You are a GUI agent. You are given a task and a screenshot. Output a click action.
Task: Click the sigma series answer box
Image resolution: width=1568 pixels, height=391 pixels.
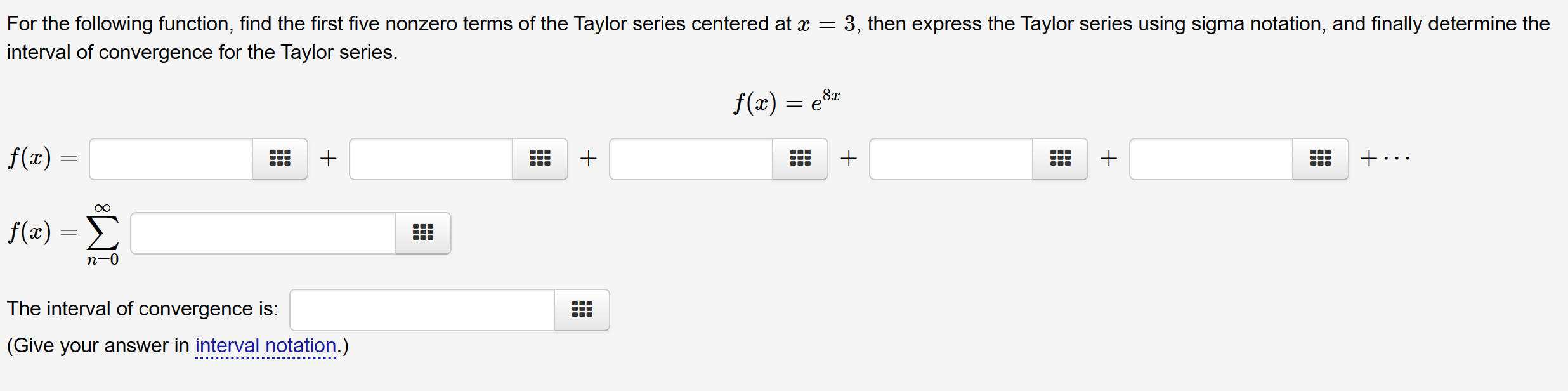tap(261, 233)
